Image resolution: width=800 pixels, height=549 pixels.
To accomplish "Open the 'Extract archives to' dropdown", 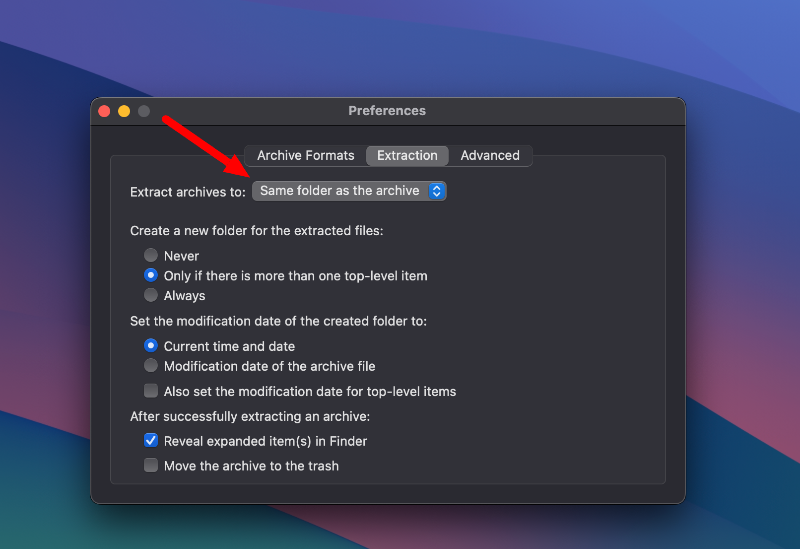I will click(x=349, y=191).
